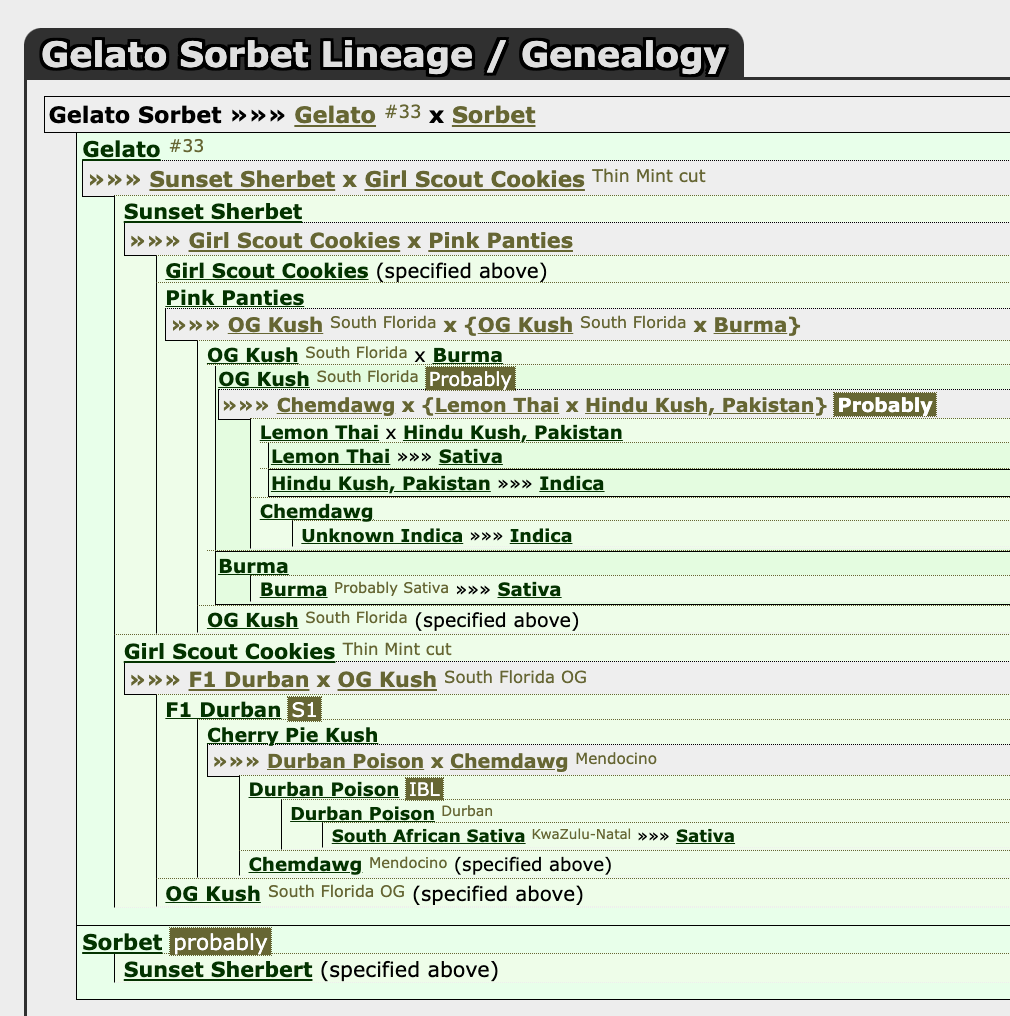Open OG Kush beside "South Florida (specified above)" below Burma
1010x1016 pixels.
click(x=253, y=620)
